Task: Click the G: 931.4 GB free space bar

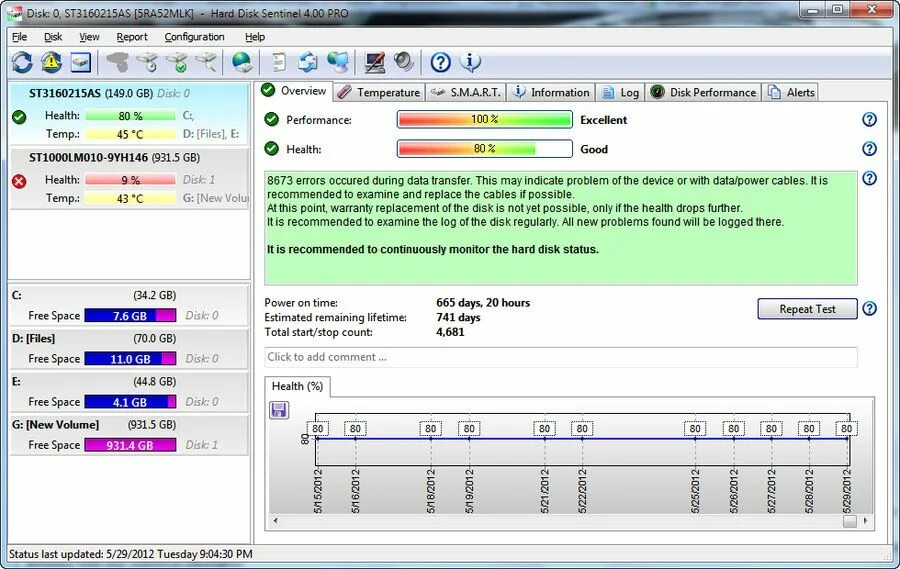Action: pyautogui.click(x=130, y=445)
